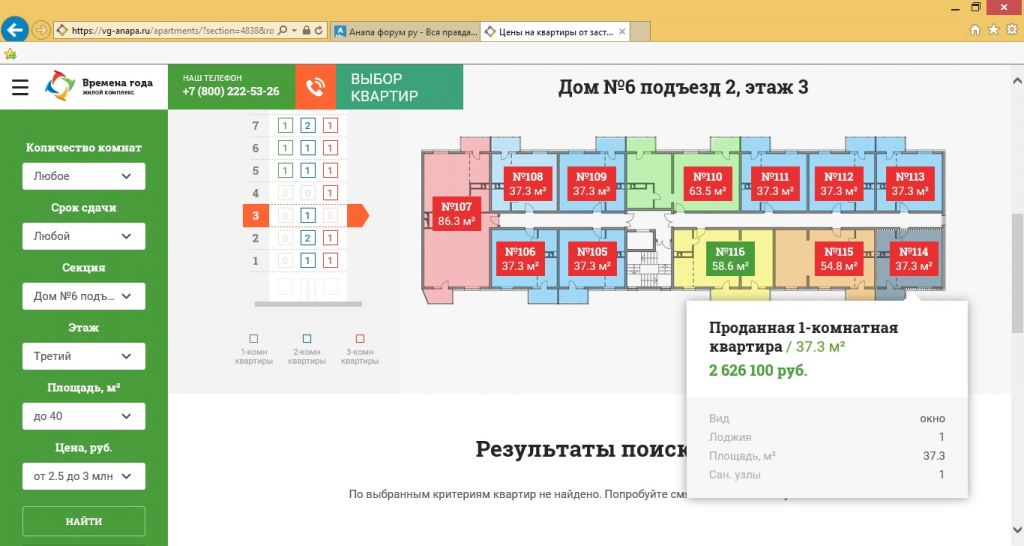Image resolution: width=1024 pixels, height=546 pixels.
Task: Open browser settings gear icon
Action: [x=1012, y=30]
